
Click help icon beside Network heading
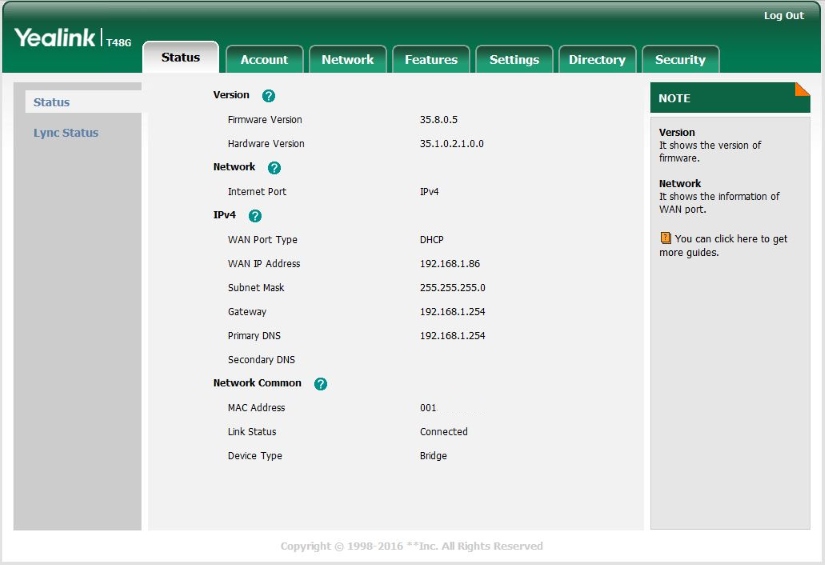click(274, 168)
